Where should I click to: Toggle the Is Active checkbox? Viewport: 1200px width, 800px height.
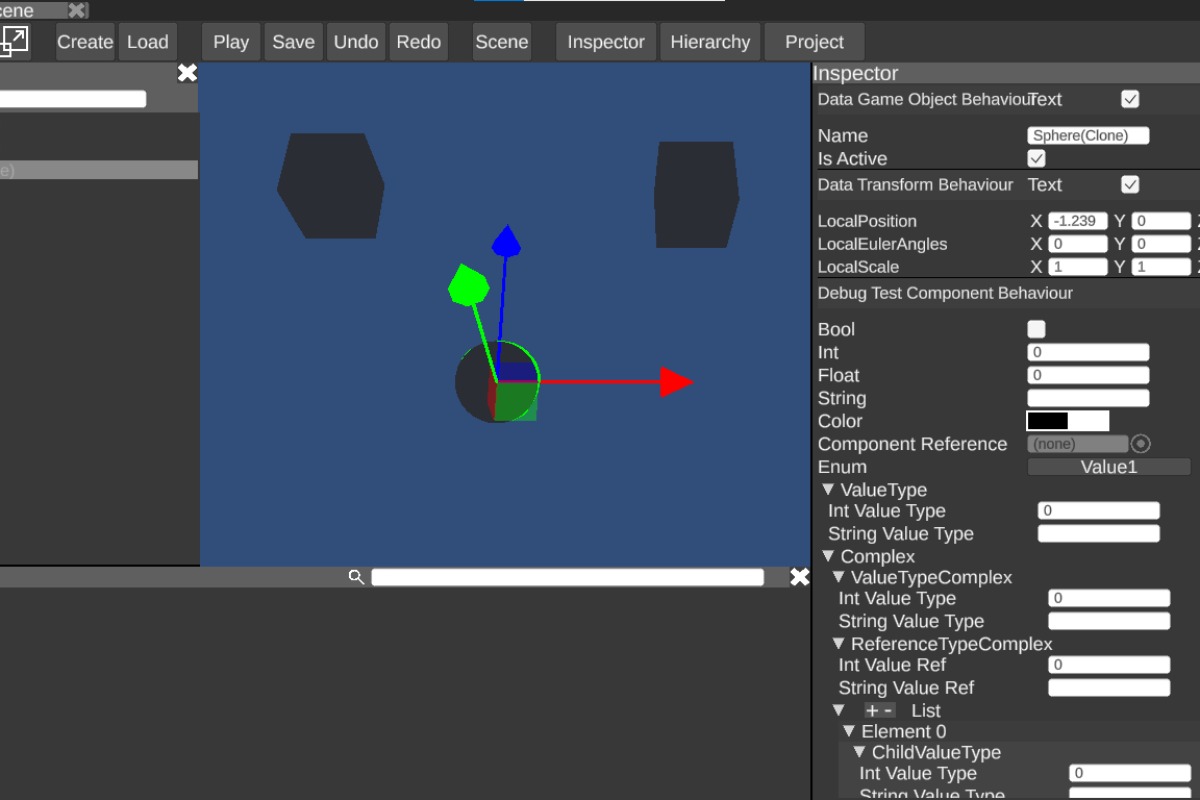pos(1037,159)
